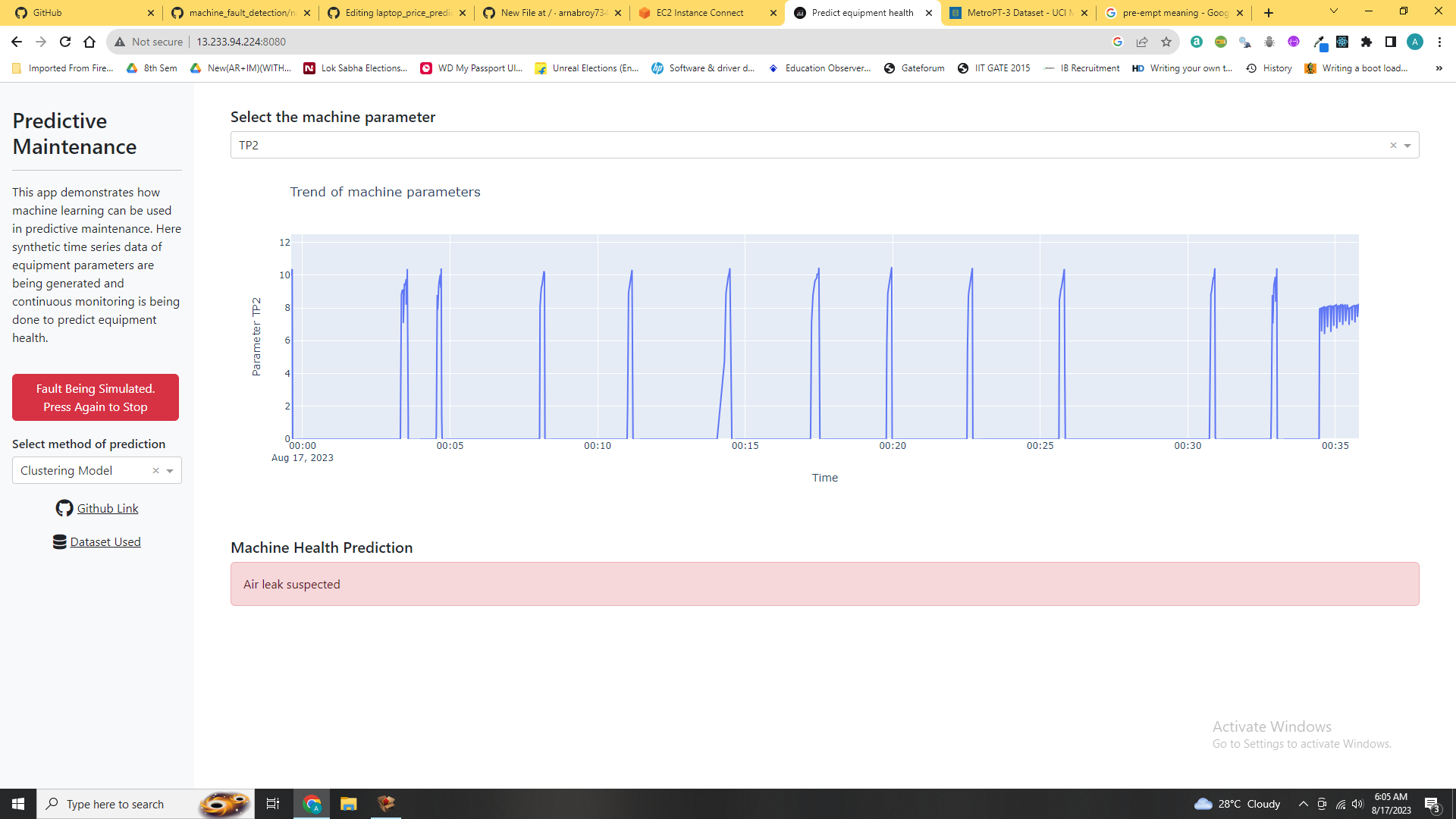This screenshot has width=1456, height=819.
Task: Expand the overflow bookmarks chevron
Action: click(1439, 68)
